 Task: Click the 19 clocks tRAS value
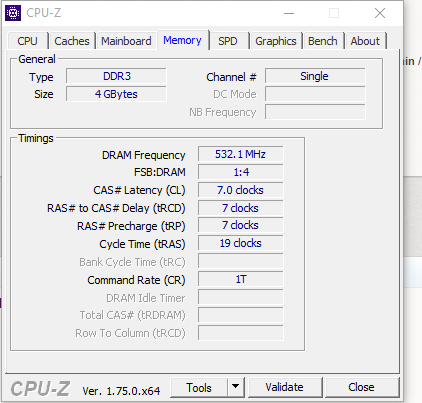point(241,243)
